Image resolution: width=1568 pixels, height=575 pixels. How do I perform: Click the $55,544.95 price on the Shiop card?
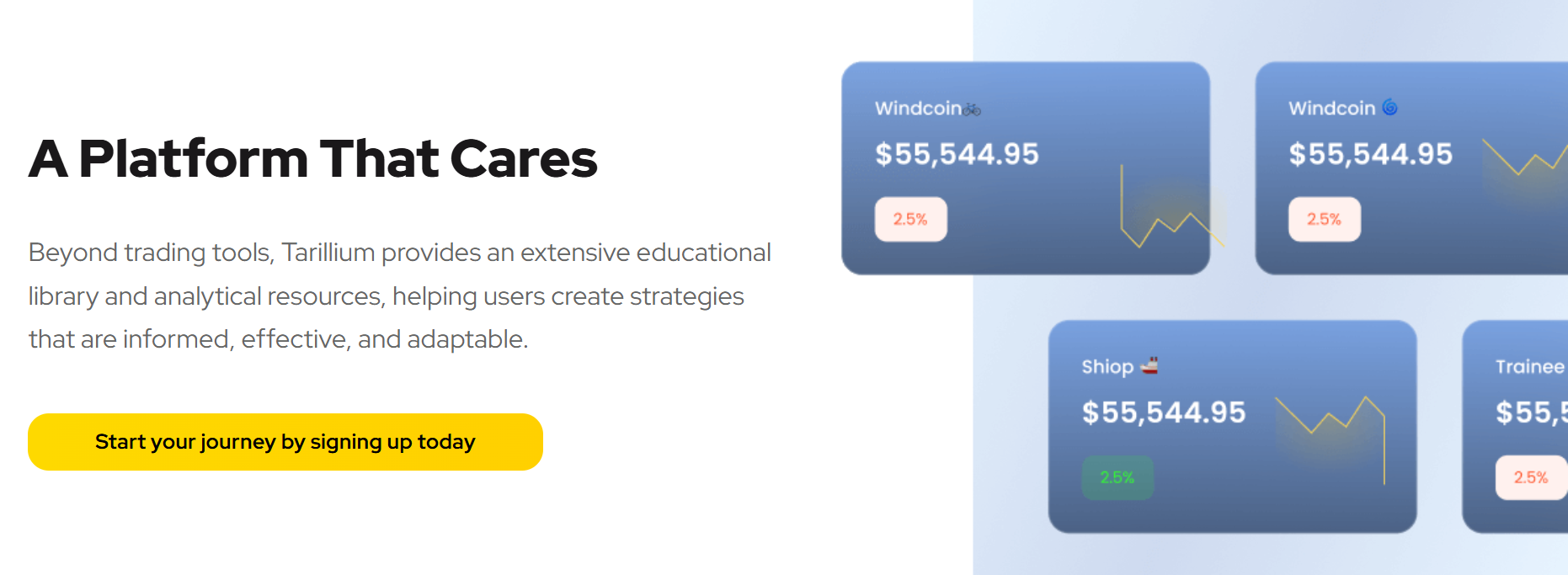(1163, 413)
